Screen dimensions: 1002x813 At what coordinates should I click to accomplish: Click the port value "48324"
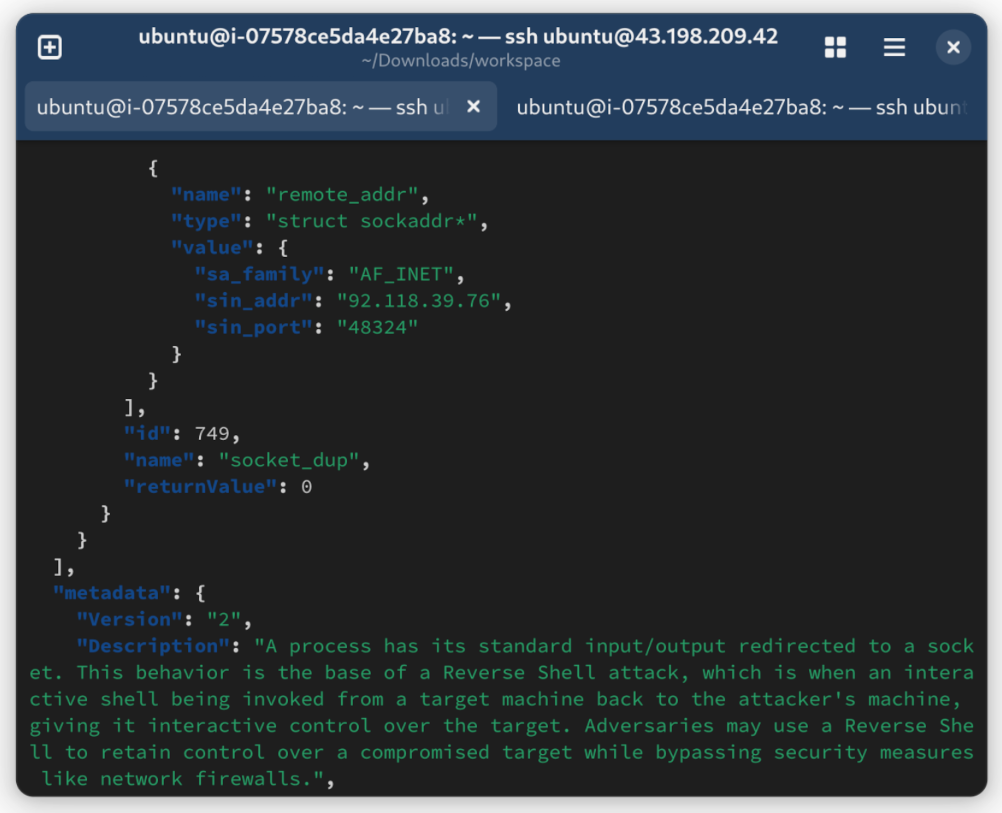coord(377,327)
